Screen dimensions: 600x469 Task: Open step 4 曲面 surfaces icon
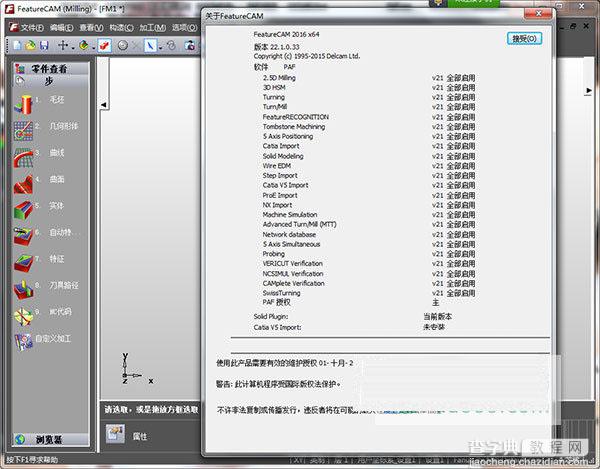click(23, 184)
